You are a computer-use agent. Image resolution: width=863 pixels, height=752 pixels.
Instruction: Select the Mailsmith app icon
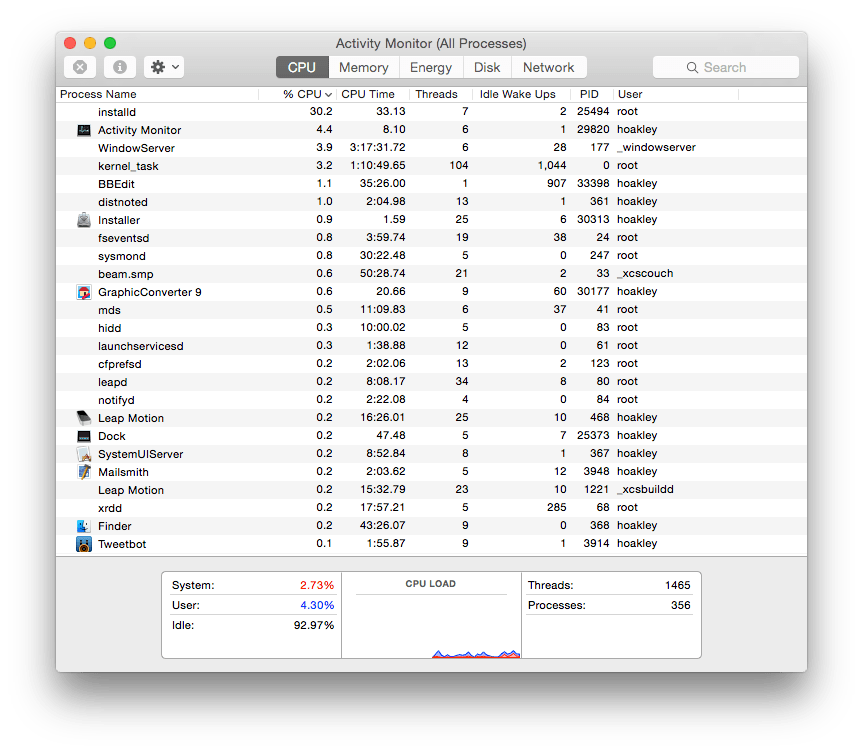click(x=82, y=471)
